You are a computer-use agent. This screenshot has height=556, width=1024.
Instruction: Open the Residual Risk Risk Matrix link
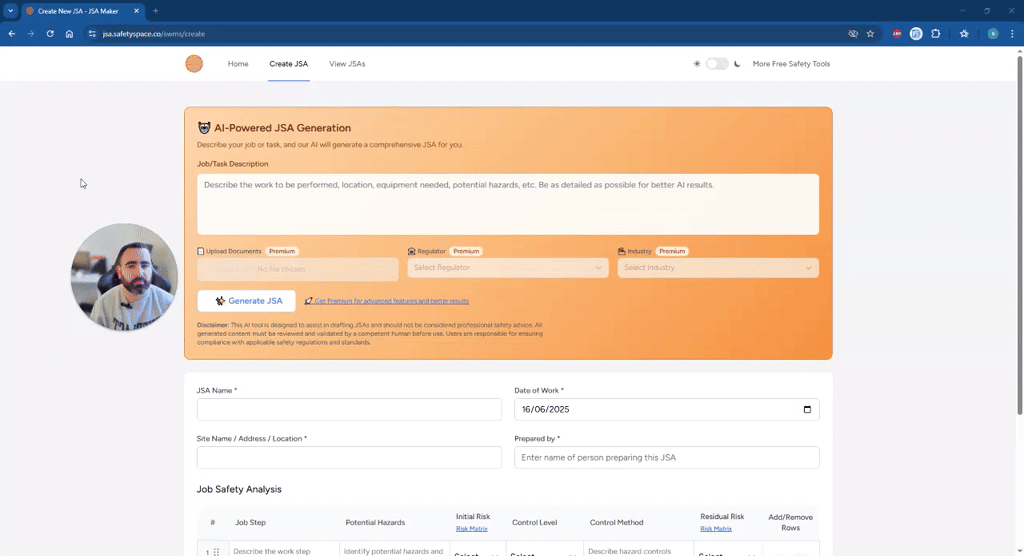pyautogui.click(x=716, y=529)
